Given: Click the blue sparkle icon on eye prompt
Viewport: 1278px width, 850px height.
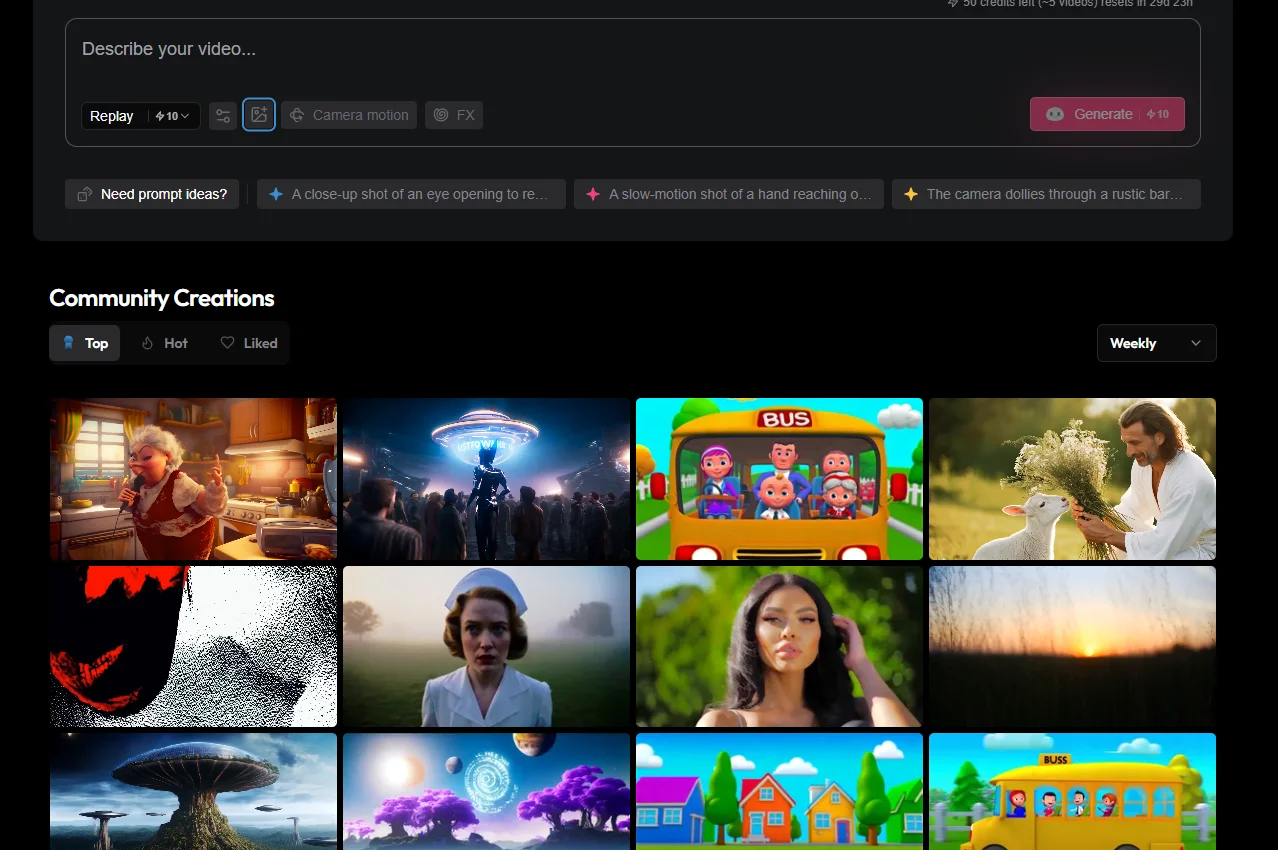Looking at the screenshot, I should click(x=276, y=194).
